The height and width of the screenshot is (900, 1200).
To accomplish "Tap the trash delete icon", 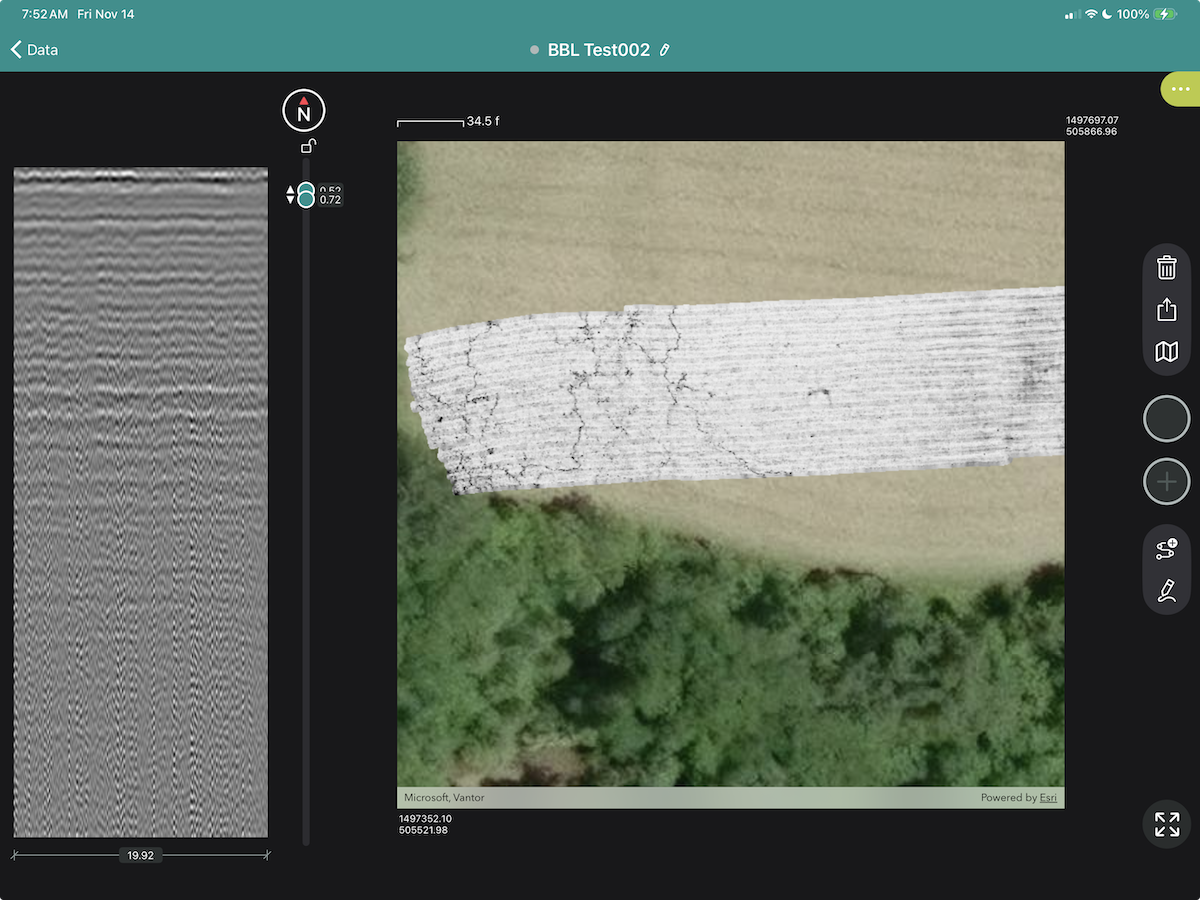I will point(1166,268).
